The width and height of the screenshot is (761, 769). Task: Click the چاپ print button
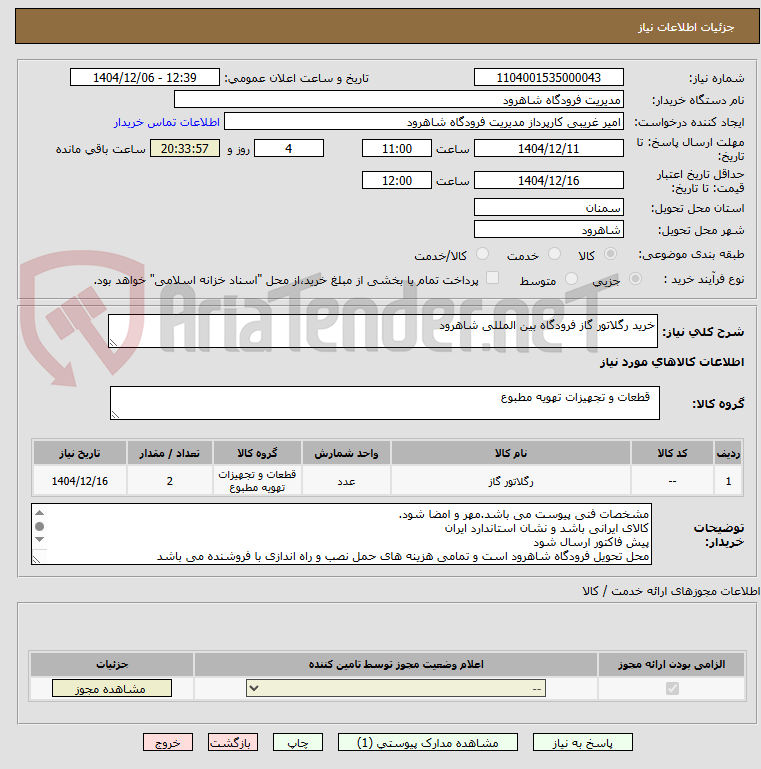[298, 743]
